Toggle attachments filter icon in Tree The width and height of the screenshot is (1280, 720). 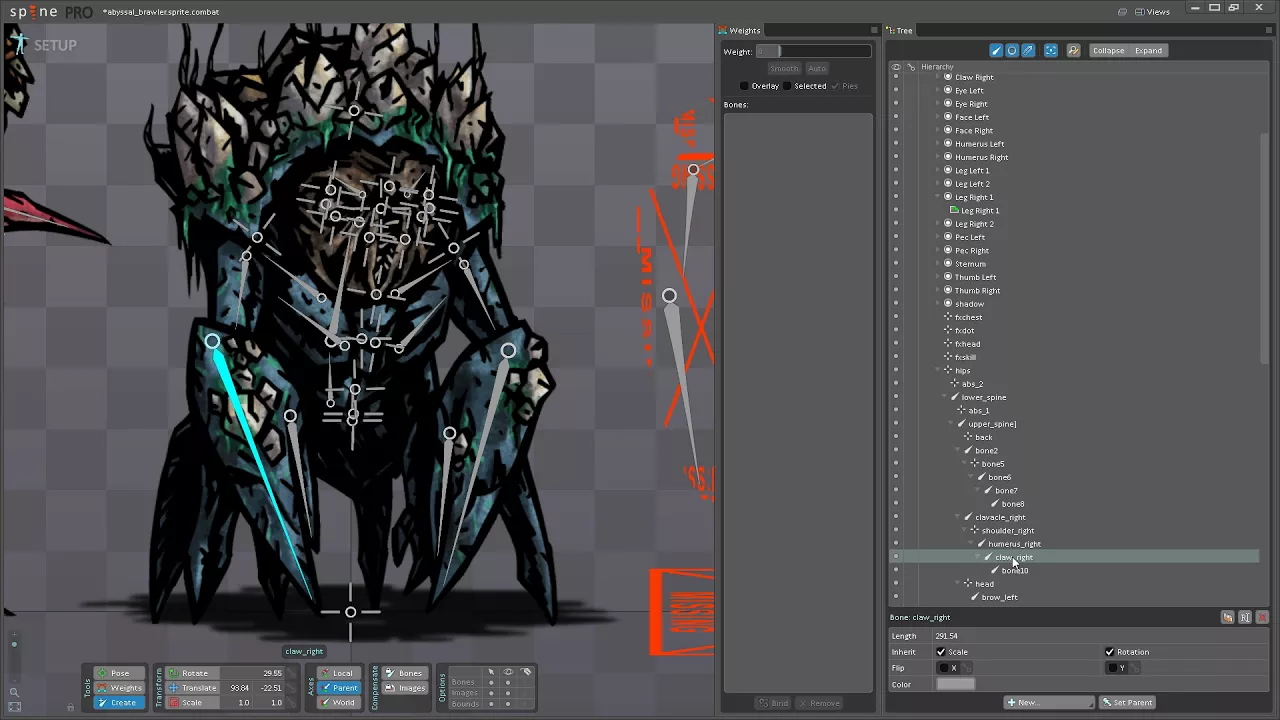[x=1028, y=50]
